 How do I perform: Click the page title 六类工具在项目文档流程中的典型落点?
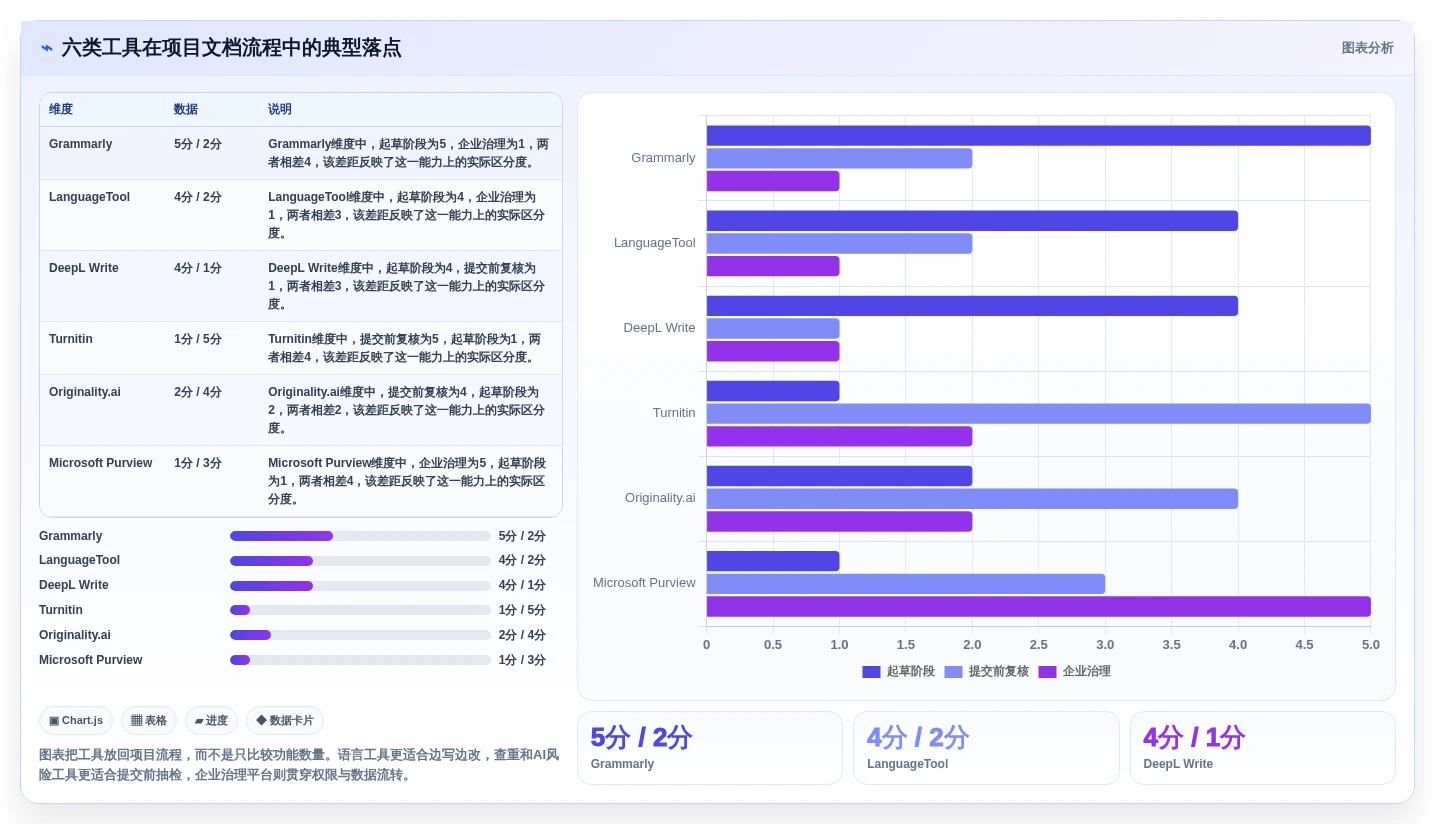click(x=232, y=48)
